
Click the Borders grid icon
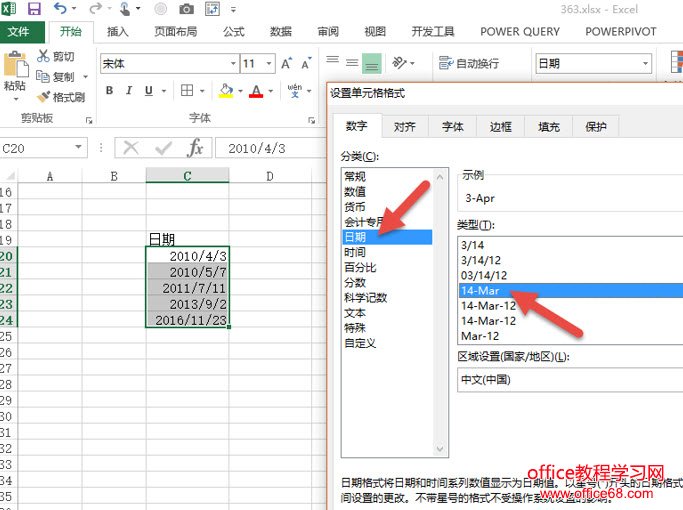coord(187,91)
